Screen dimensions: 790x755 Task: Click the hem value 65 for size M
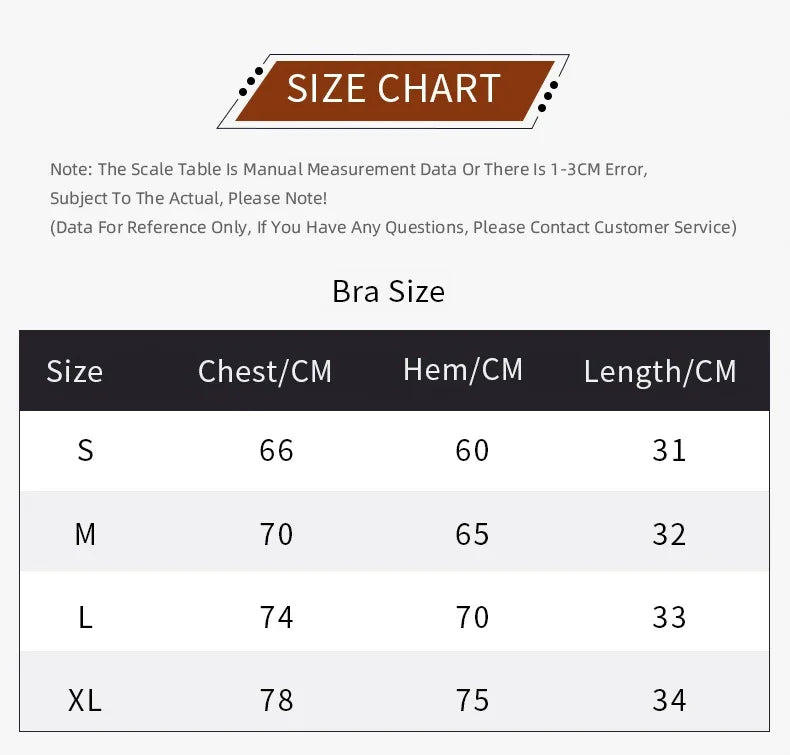pyautogui.click(x=472, y=535)
